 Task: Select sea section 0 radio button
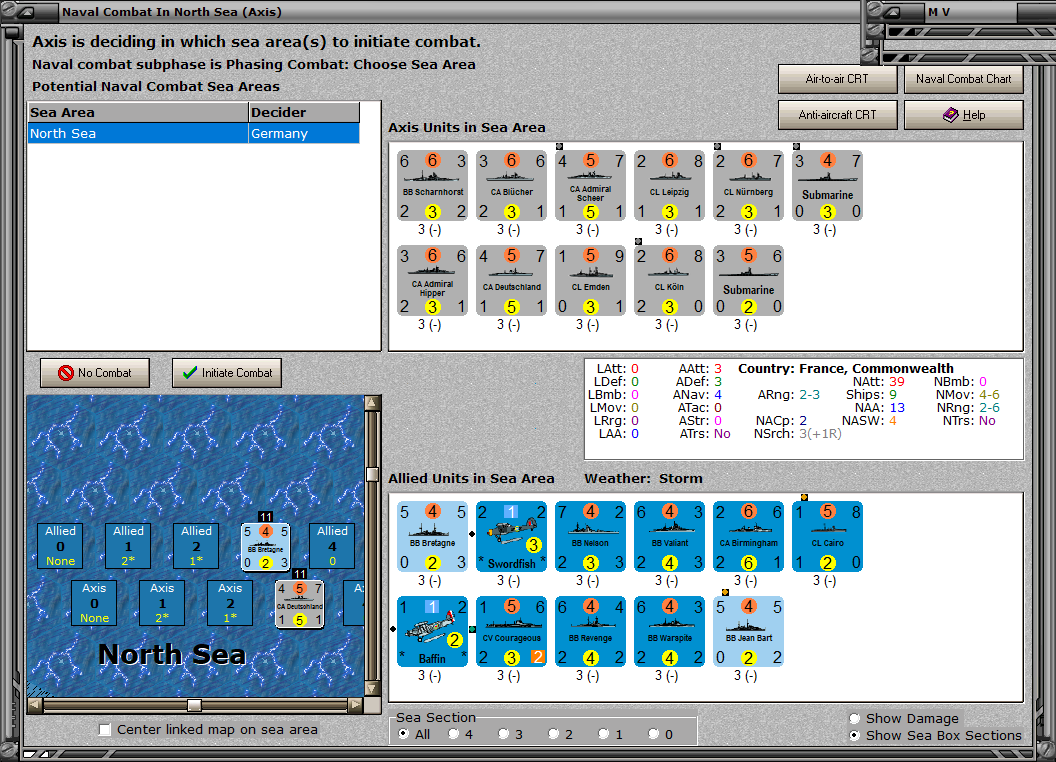[x=653, y=734]
